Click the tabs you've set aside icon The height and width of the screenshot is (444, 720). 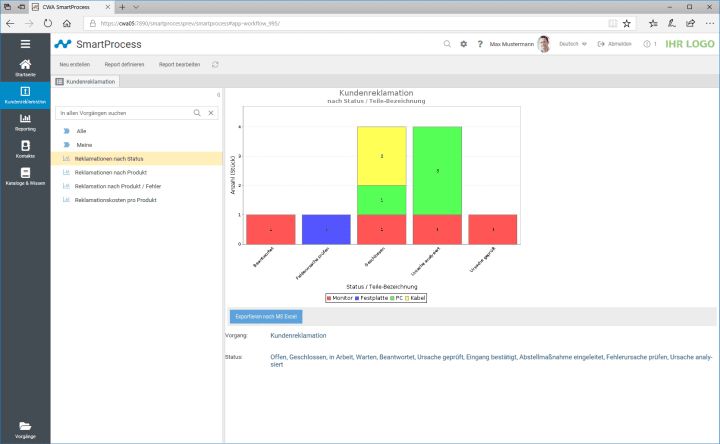pos(7,7)
